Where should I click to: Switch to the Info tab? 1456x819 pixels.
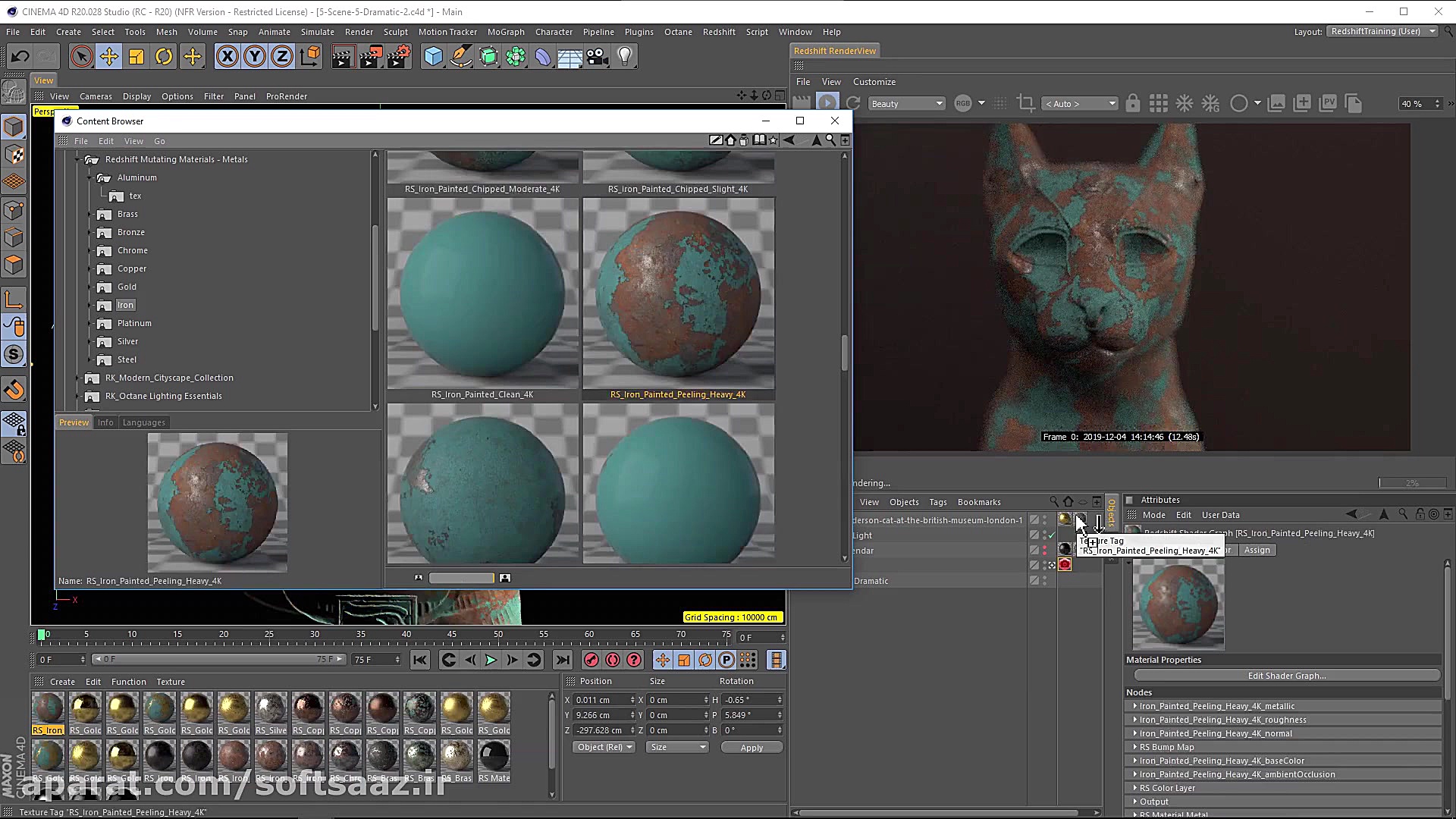click(x=105, y=422)
